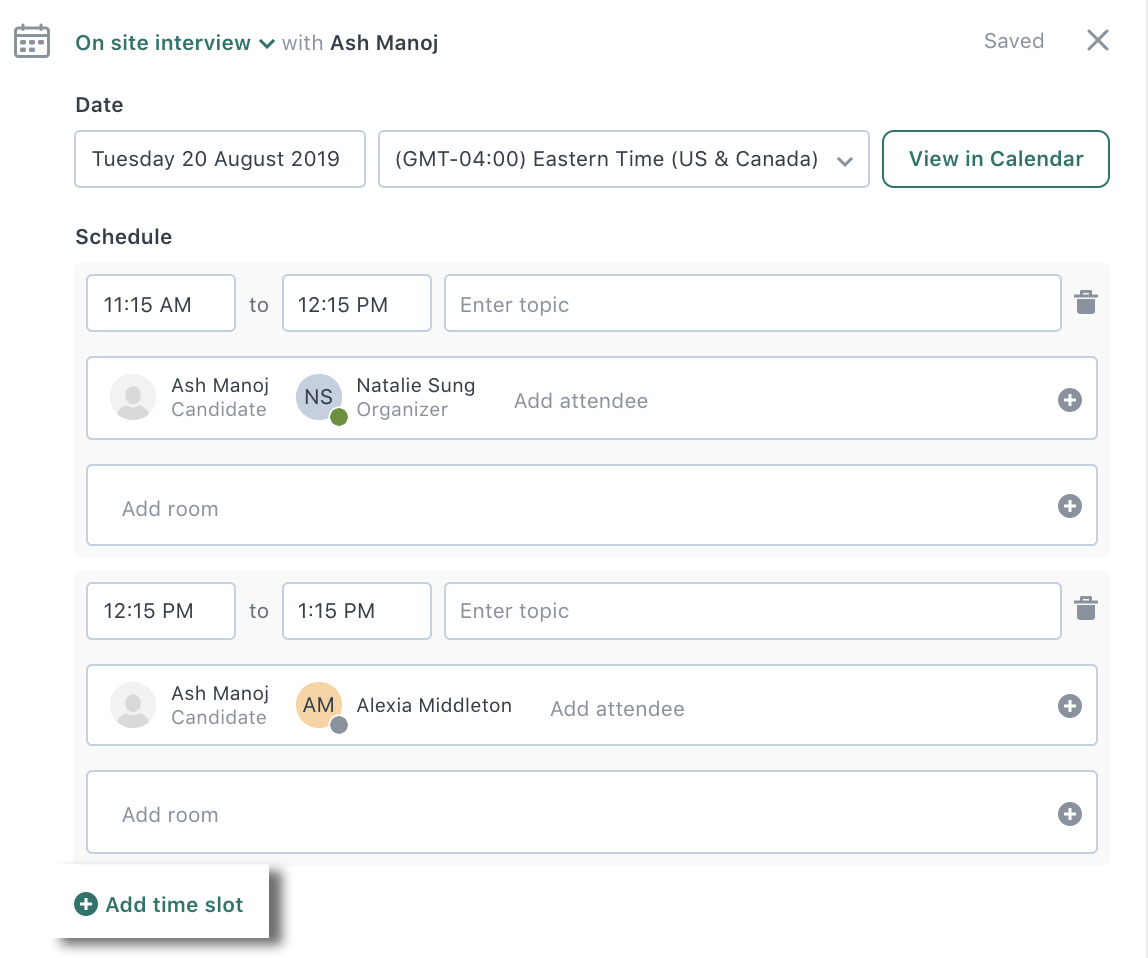Click the Enter topic field for the first slot

pyautogui.click(x=754, y=303)
